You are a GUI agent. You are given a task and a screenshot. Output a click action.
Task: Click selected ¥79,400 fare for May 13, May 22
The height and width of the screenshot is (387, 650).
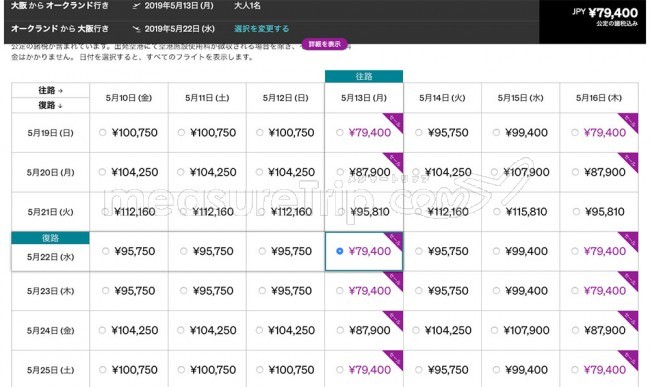pos(364,251)
